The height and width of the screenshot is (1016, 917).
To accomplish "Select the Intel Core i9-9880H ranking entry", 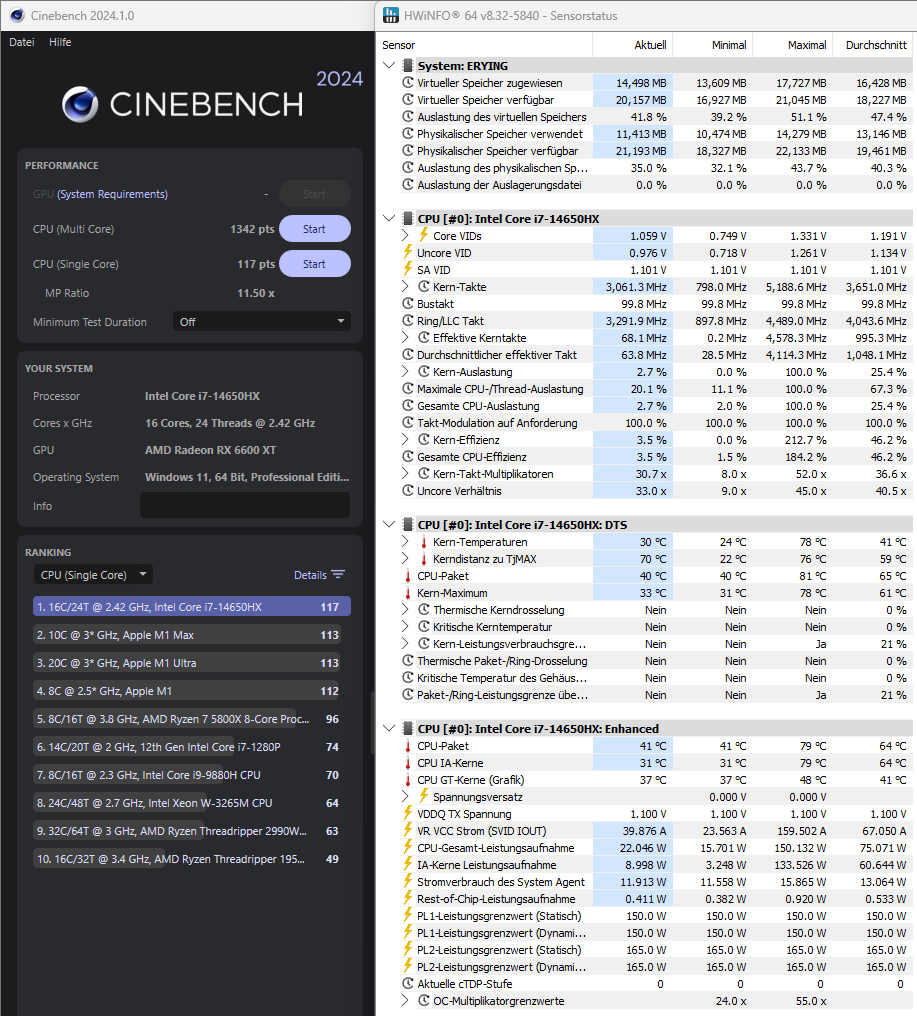I will pos(192,775).
